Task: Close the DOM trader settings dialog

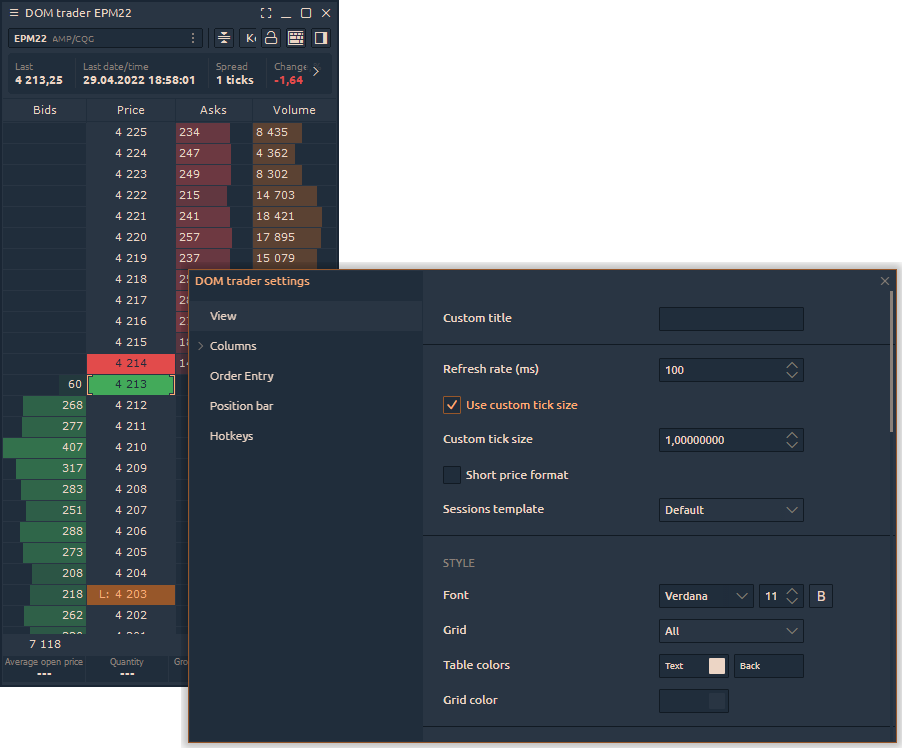Action: point(884,281)
